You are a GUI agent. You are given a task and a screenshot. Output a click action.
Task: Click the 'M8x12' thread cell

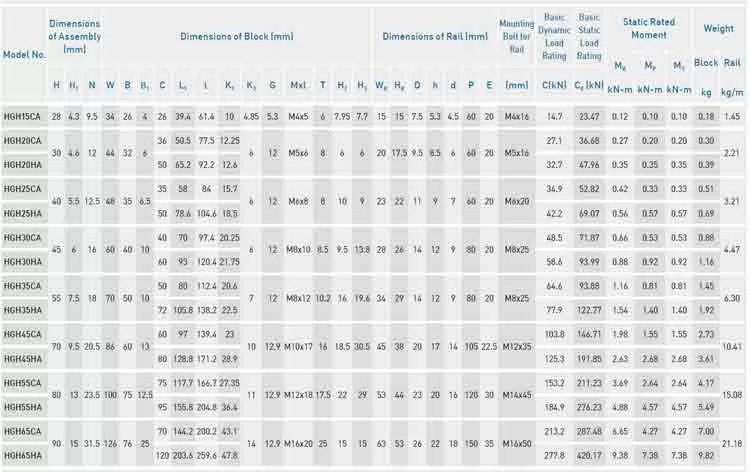[298, 298]
